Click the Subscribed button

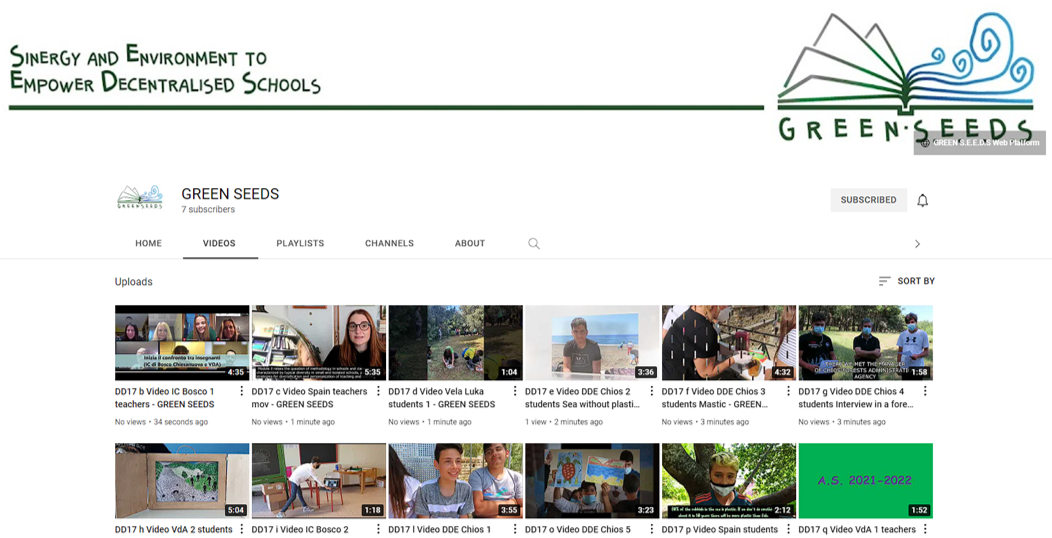coord(868,200)
